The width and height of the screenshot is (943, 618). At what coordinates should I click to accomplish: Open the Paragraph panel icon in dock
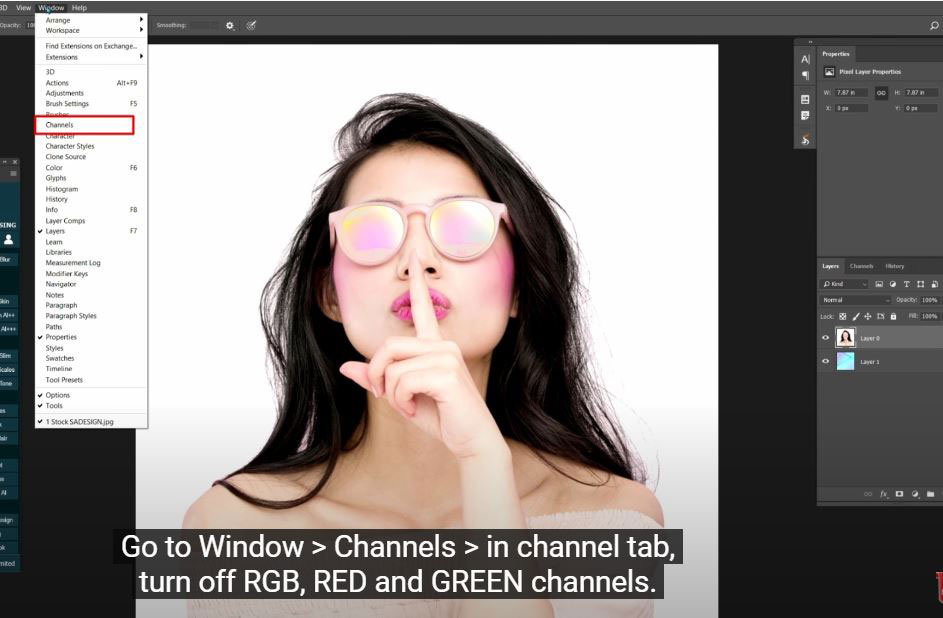click(805, 76)
